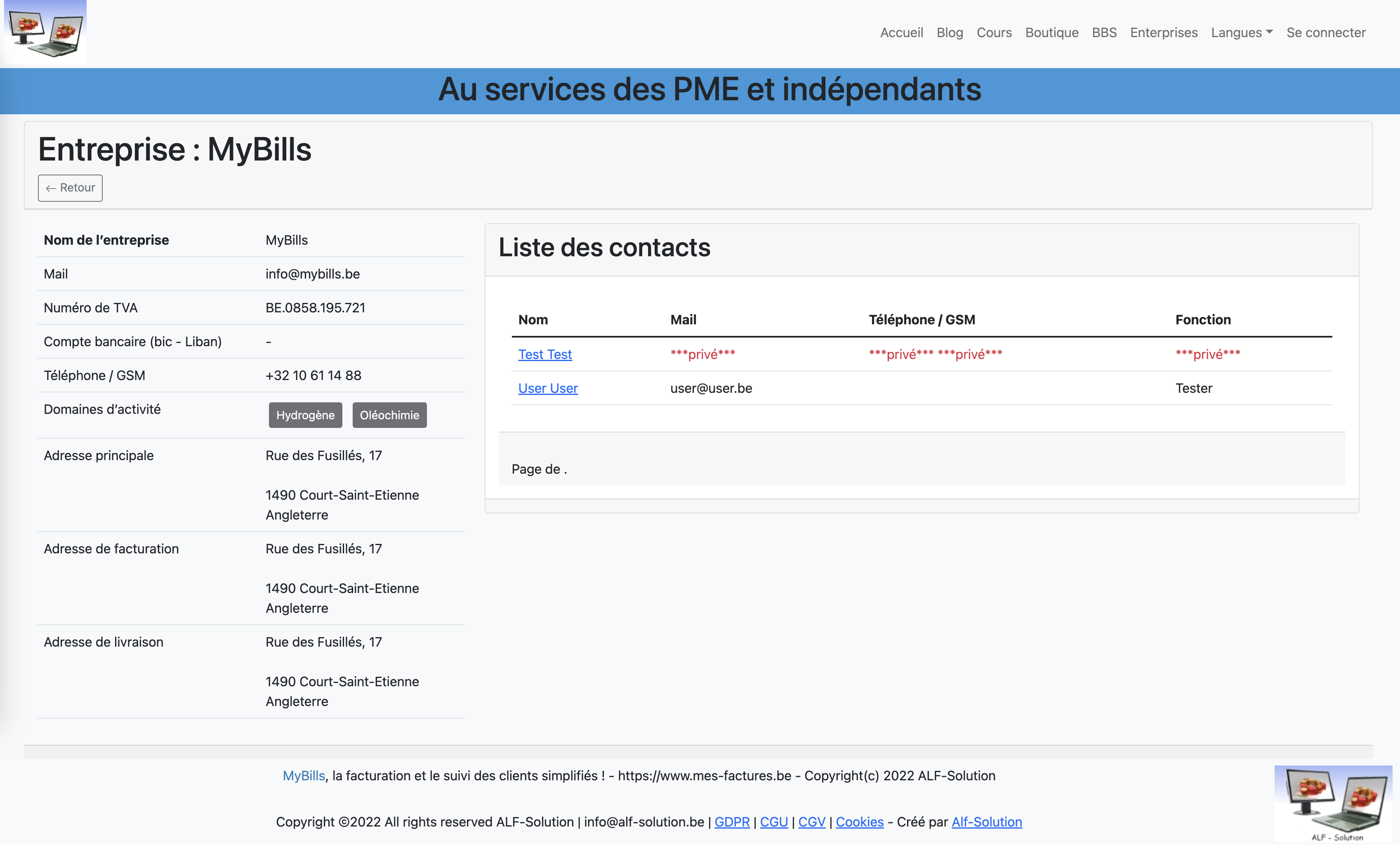Click the MyBills link in footer
Screen dimensions: 1400x855
[x=304, y=775]
